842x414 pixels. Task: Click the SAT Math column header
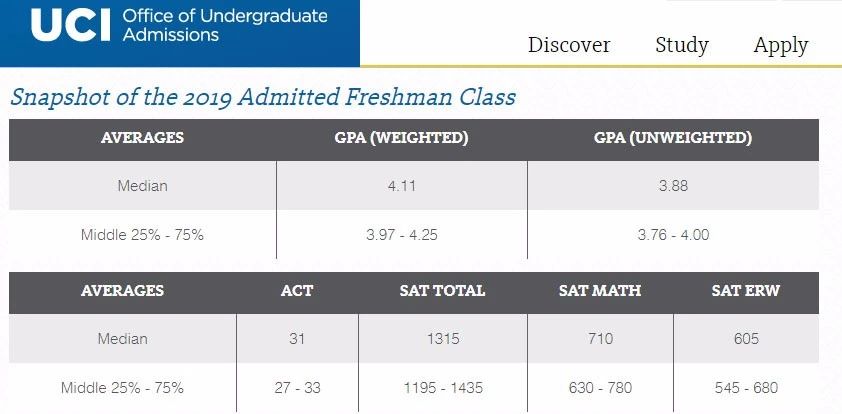click(600, 291)
